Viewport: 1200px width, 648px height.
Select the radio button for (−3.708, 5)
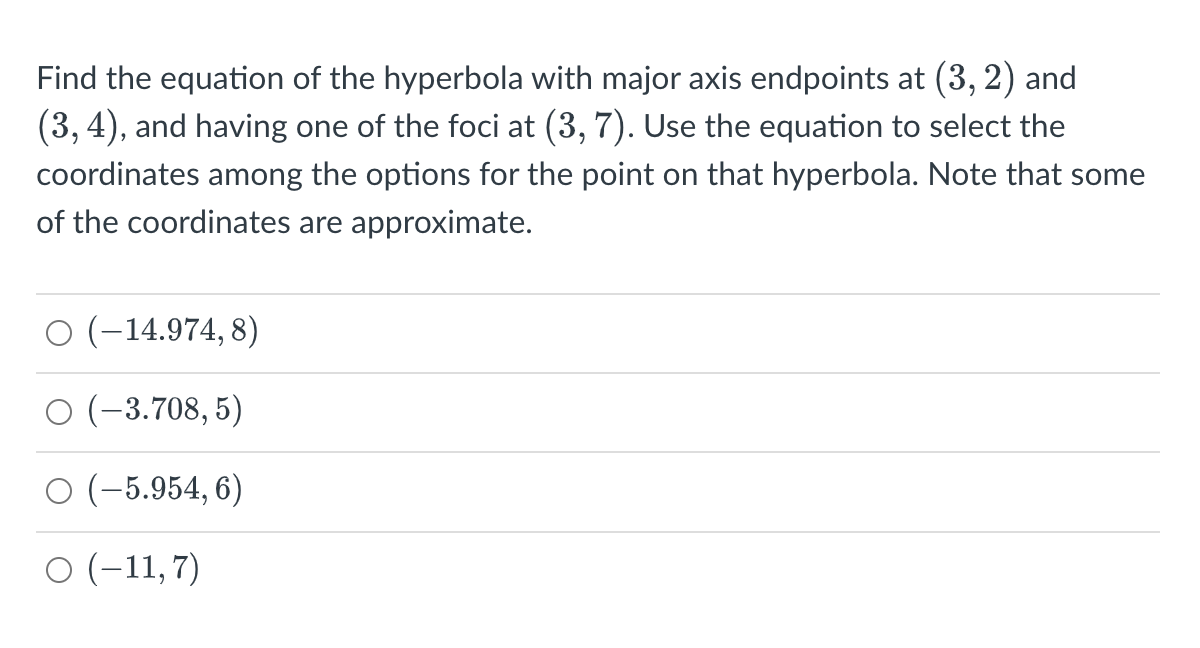pos(58,411)
